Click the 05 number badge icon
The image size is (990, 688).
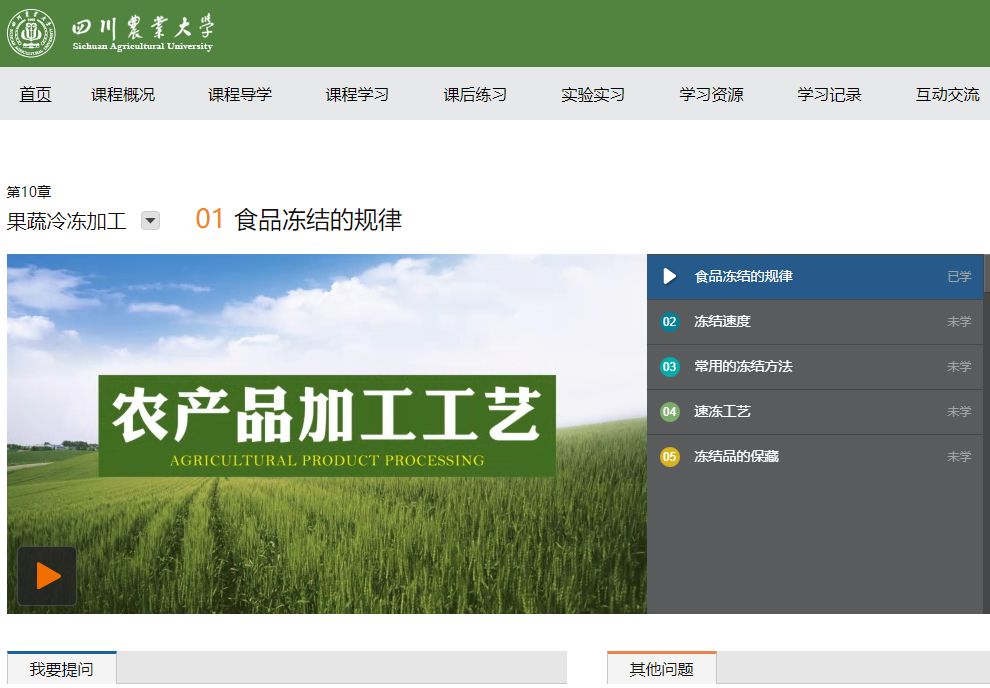pos(669,456)
